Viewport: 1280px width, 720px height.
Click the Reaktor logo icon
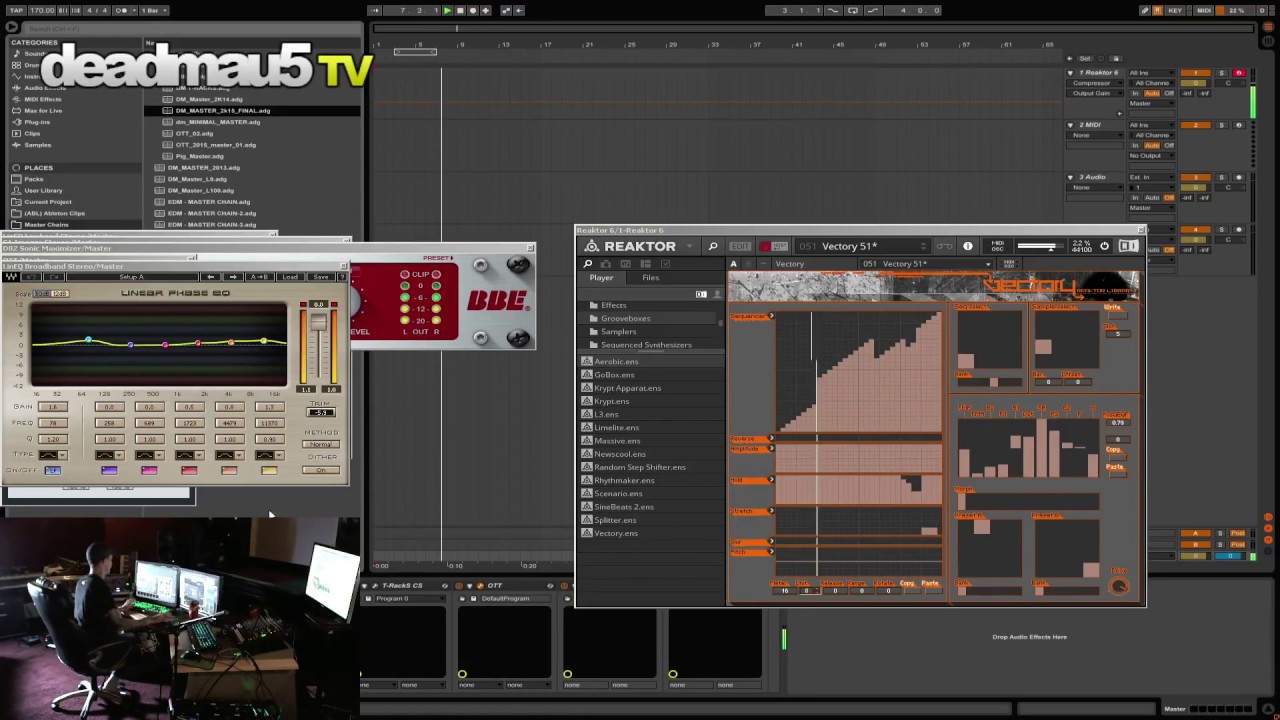click(x=592, y=246)
